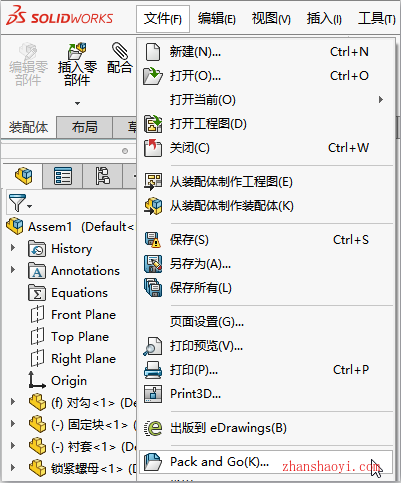Select Front Plane in the feature tree

coord(83,315)
